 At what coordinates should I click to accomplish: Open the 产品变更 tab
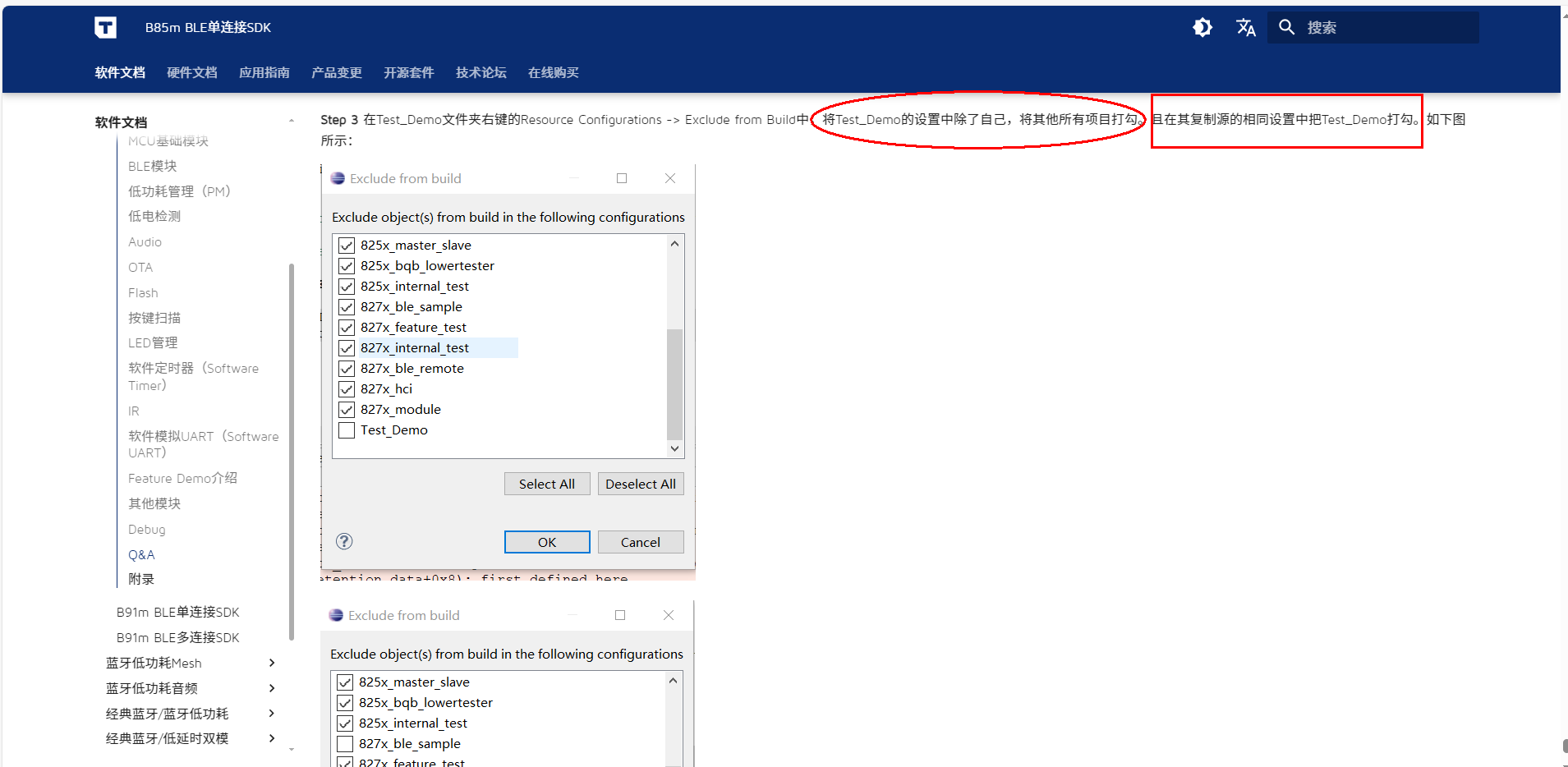pos(337,72)
